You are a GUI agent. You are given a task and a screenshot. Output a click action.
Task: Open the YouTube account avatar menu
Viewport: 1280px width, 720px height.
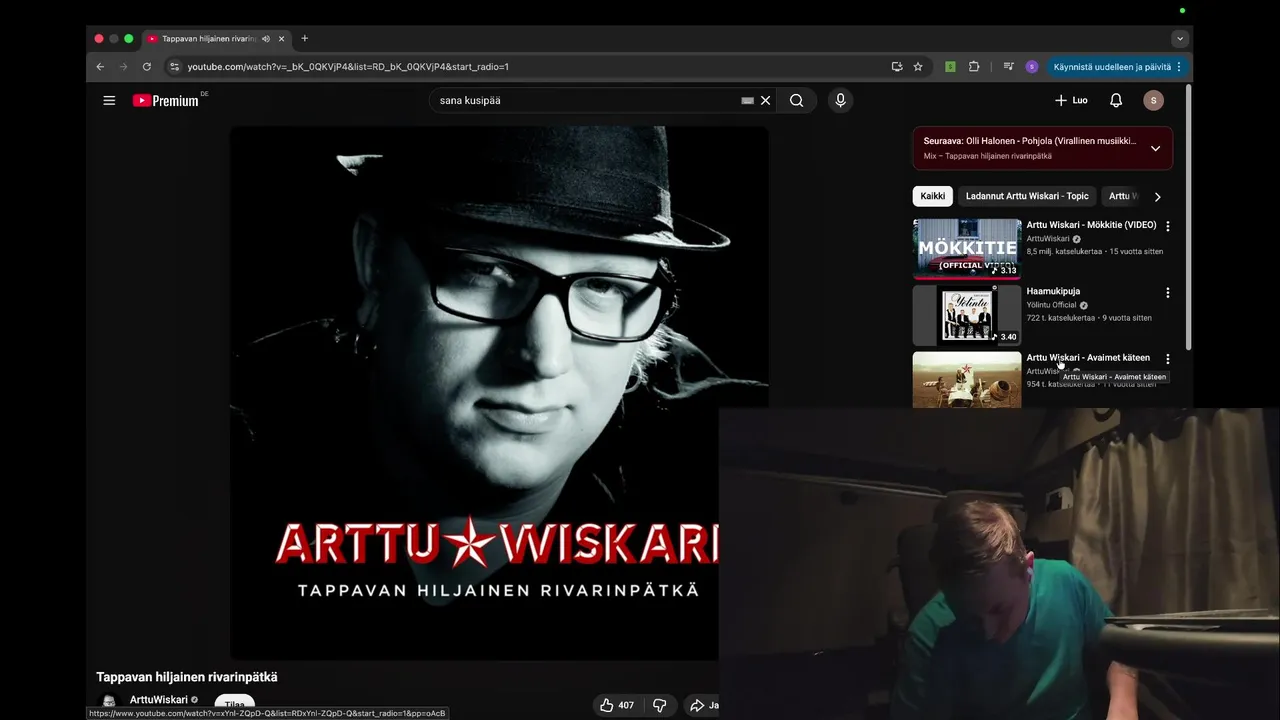click(1153, 100)
